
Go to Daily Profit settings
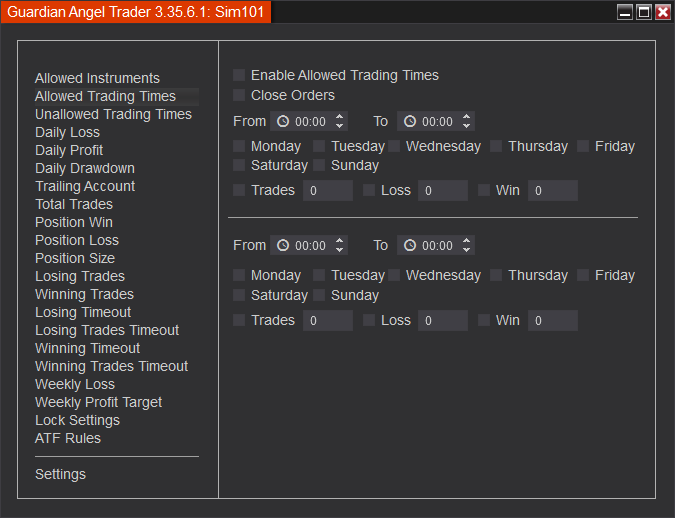coord(69,150)
